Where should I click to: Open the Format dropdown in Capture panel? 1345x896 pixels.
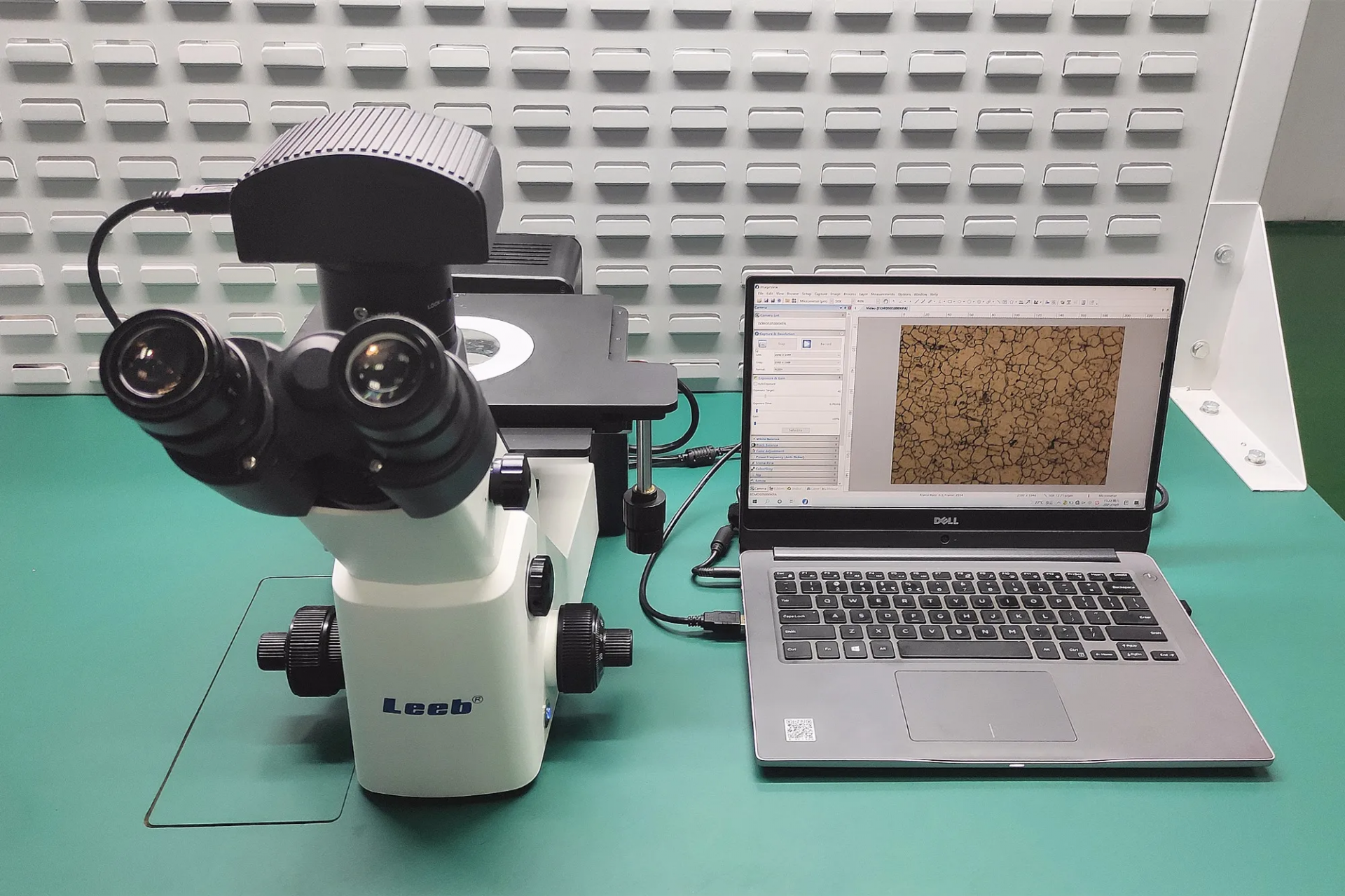pyautogui.click(x=806, y=369)
